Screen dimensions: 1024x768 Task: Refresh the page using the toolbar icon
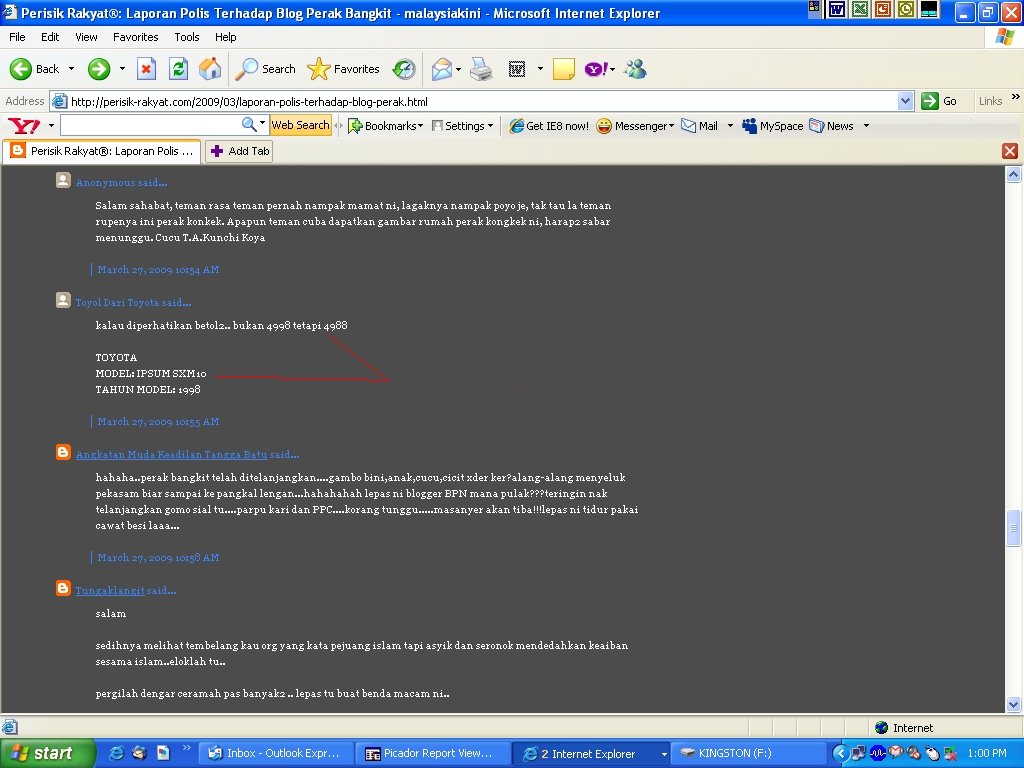pos(178,69)
